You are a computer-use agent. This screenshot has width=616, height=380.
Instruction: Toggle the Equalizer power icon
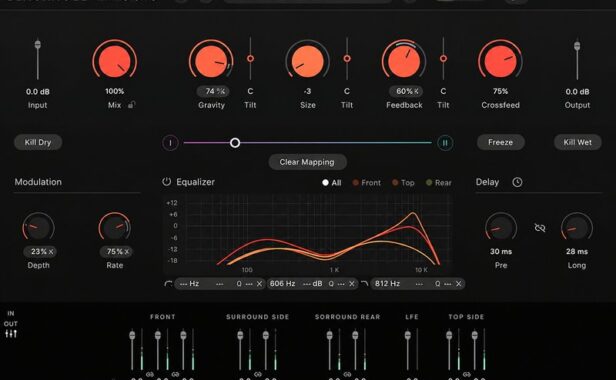coord(167,182)
